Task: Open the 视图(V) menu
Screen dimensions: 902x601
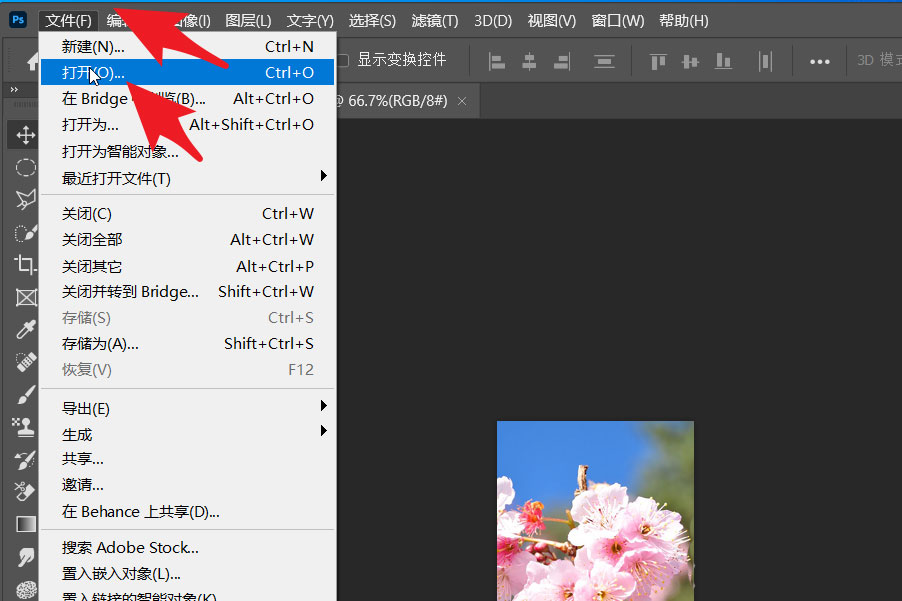Action: point(552,21)
